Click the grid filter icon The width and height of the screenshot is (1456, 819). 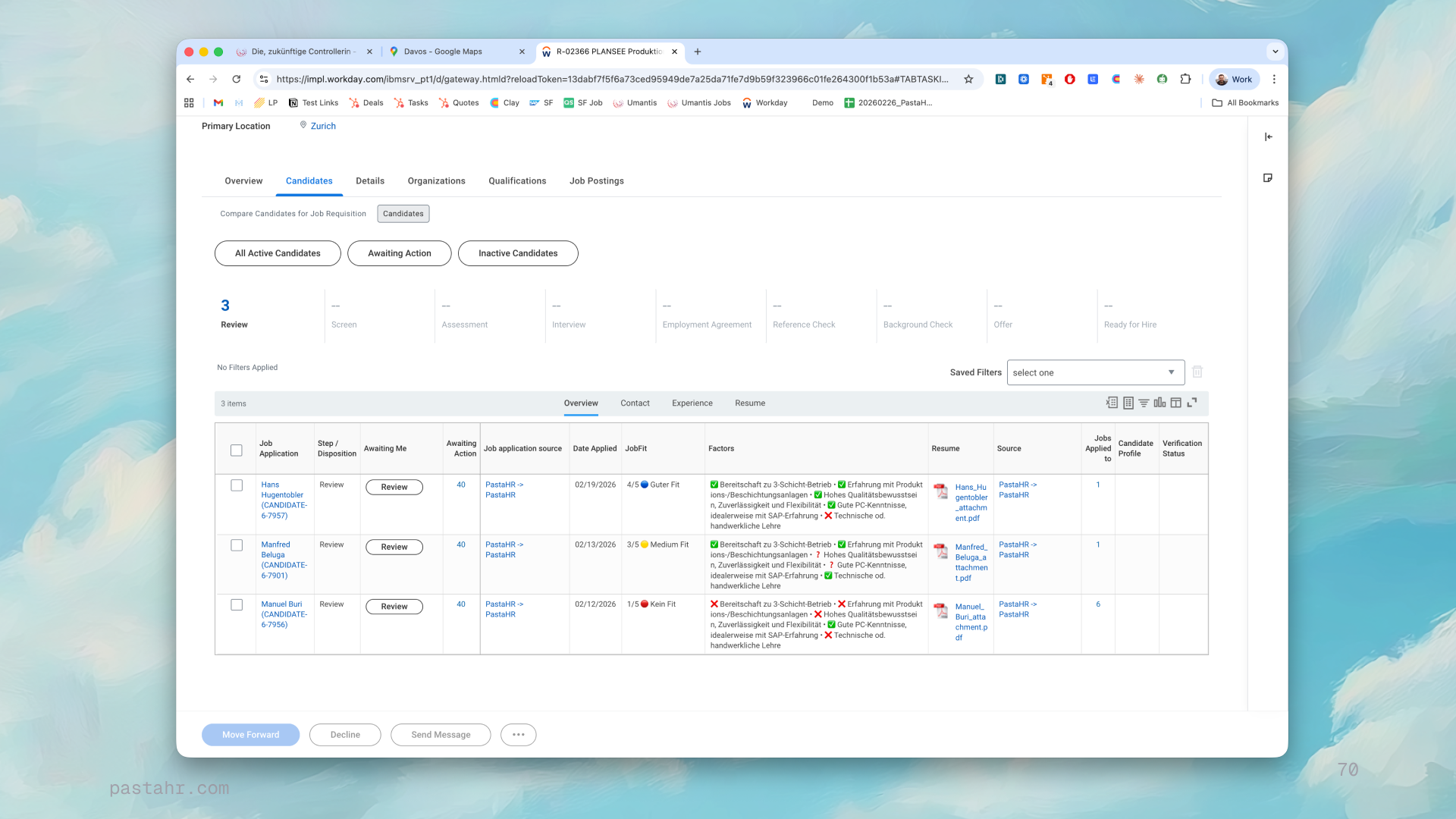pyautogui.click(x=1144, y=403)
